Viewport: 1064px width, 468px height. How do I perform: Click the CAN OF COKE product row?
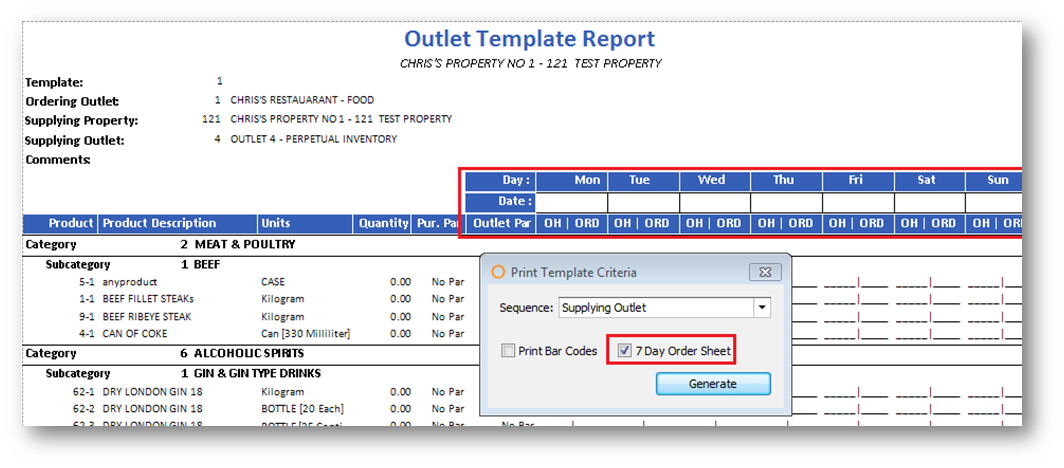pos(135,333)
